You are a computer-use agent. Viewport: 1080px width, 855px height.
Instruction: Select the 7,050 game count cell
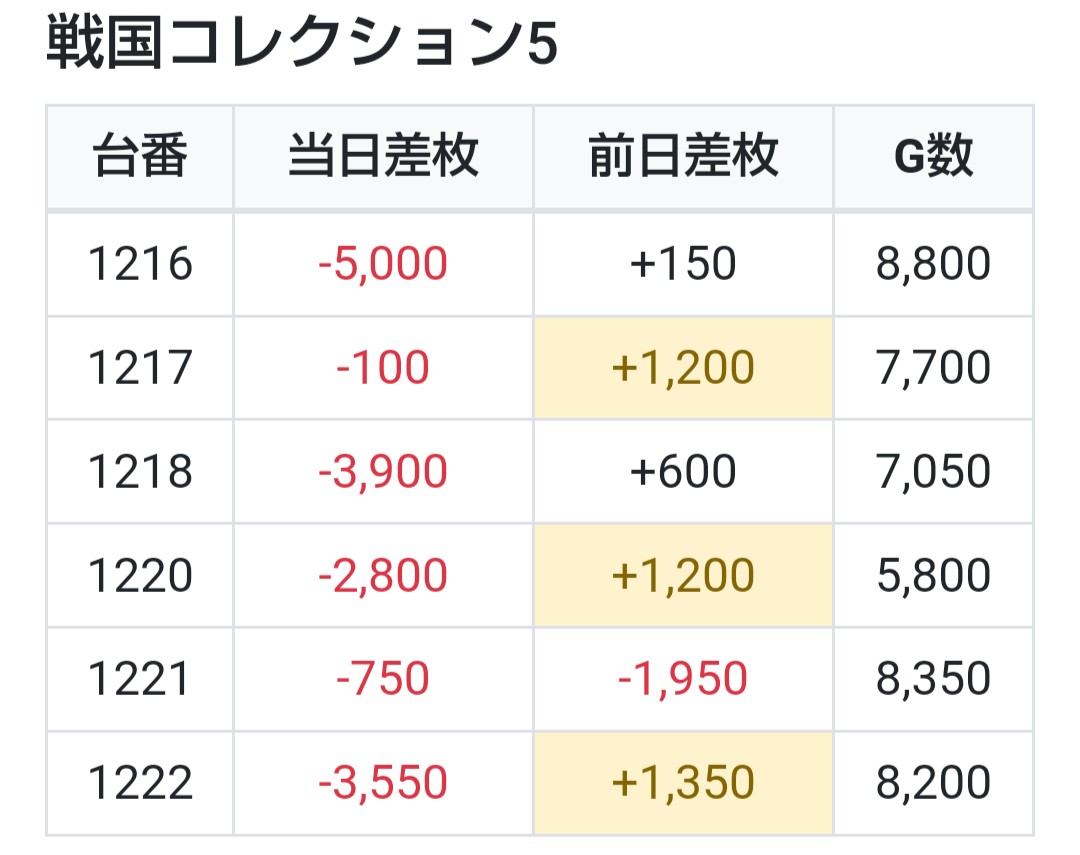tap(933, 471)
